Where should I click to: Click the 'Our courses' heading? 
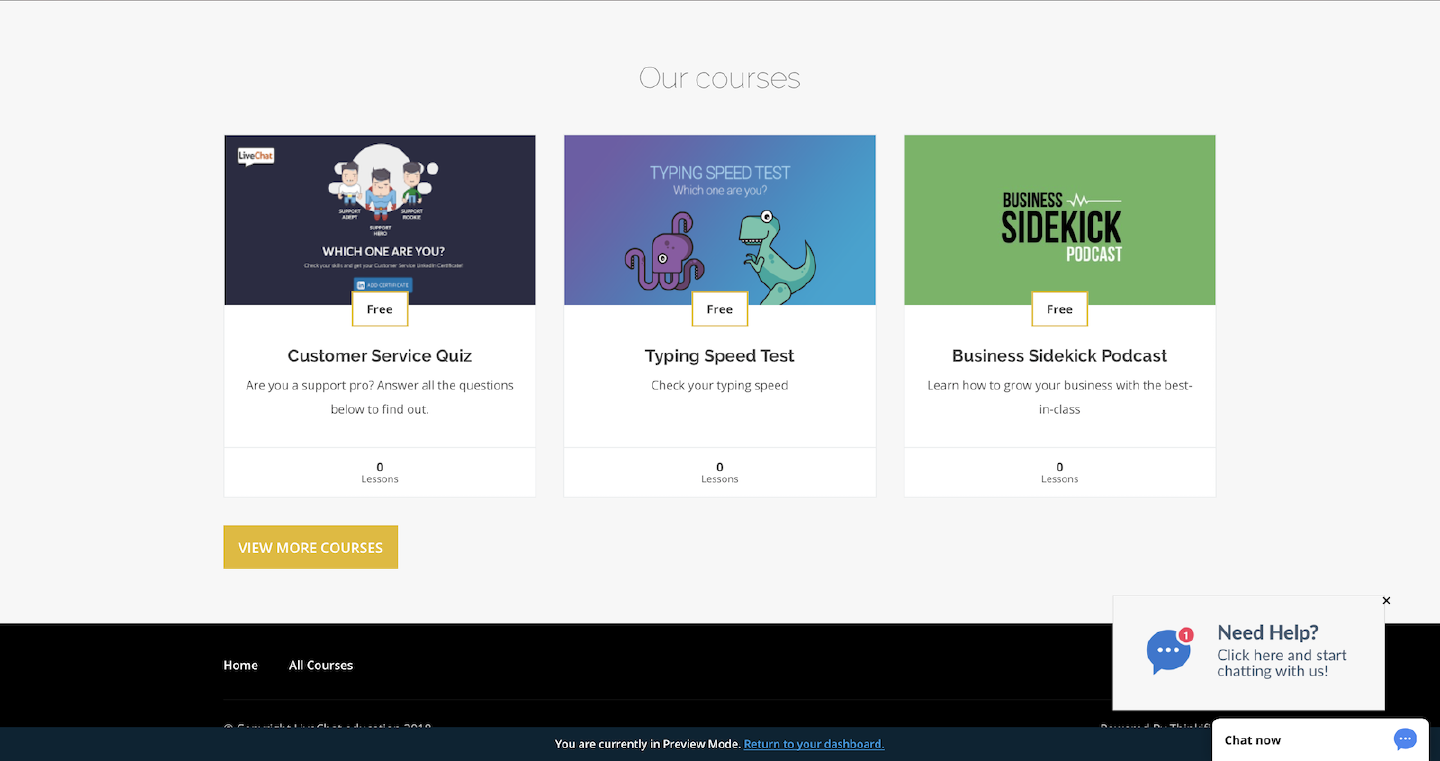pos(720,78)
